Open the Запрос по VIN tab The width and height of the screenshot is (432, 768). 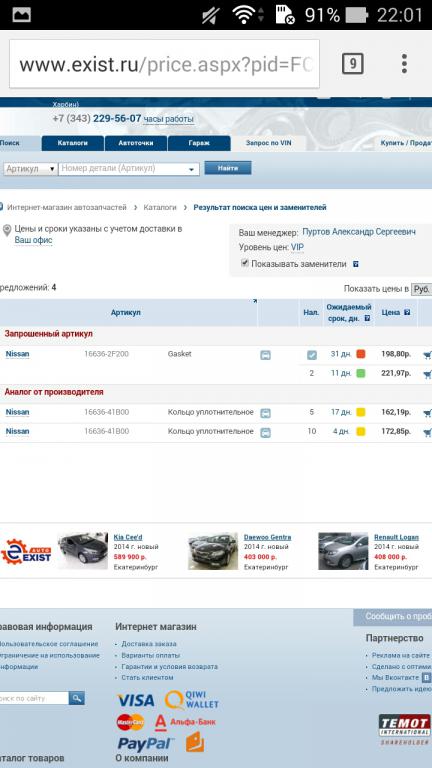tap(268, 143)
